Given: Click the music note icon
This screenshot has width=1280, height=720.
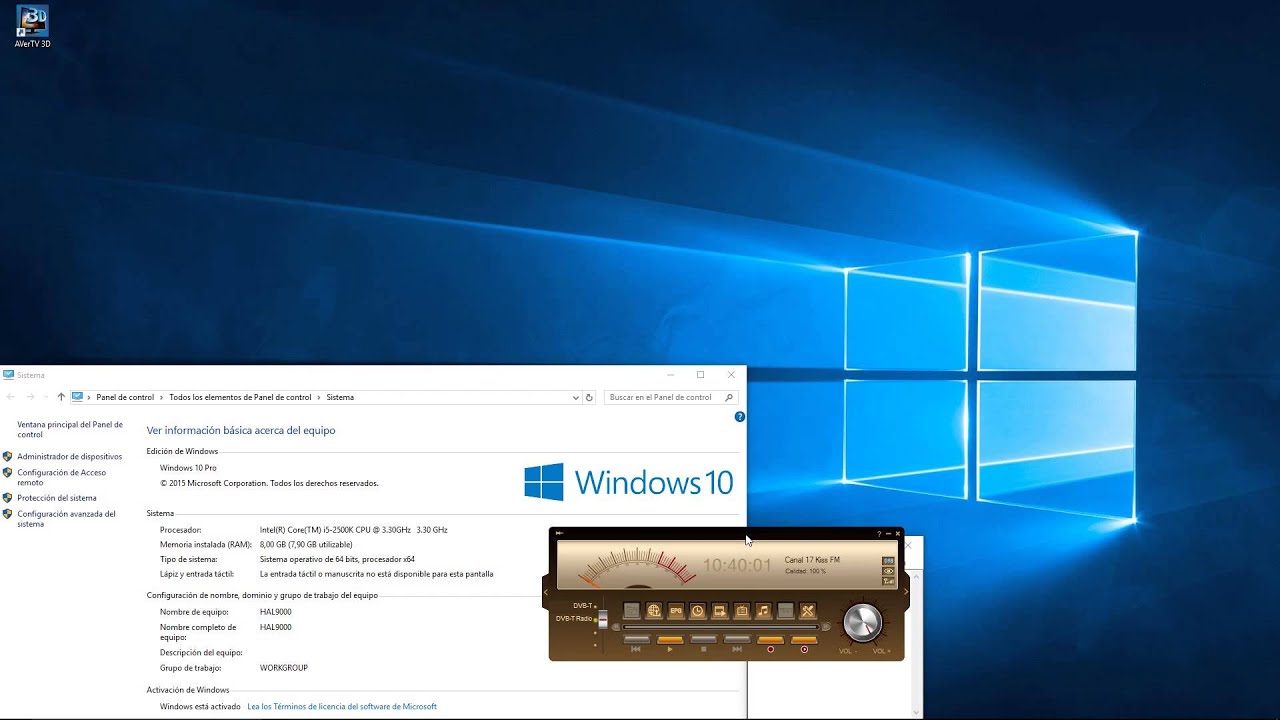Looking at the screenshot, I should click(763, 610).
